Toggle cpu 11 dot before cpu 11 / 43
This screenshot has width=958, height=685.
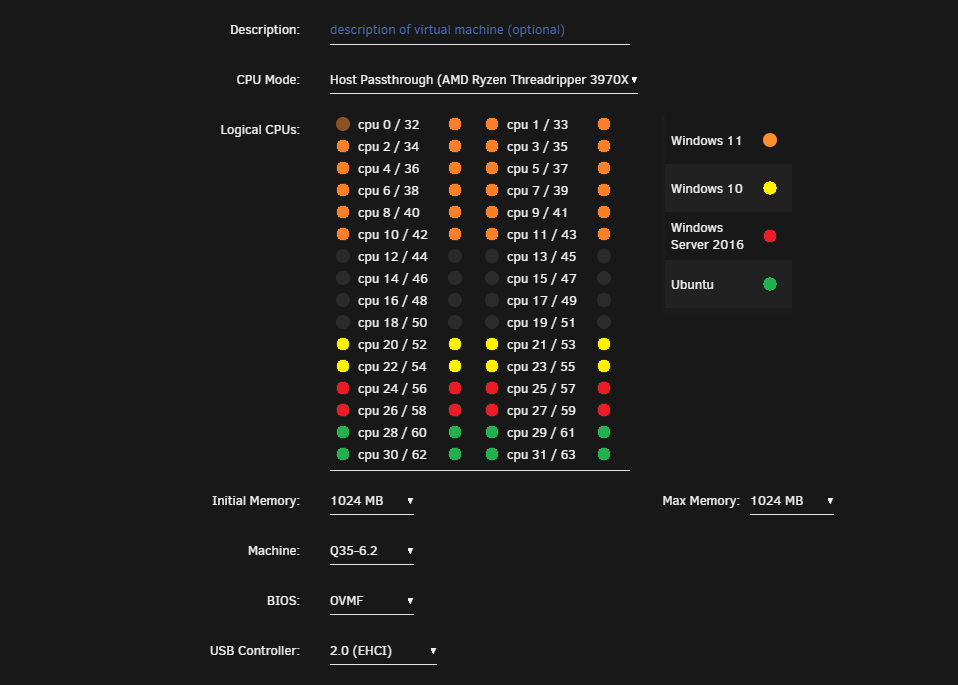(x=492, y=235)
